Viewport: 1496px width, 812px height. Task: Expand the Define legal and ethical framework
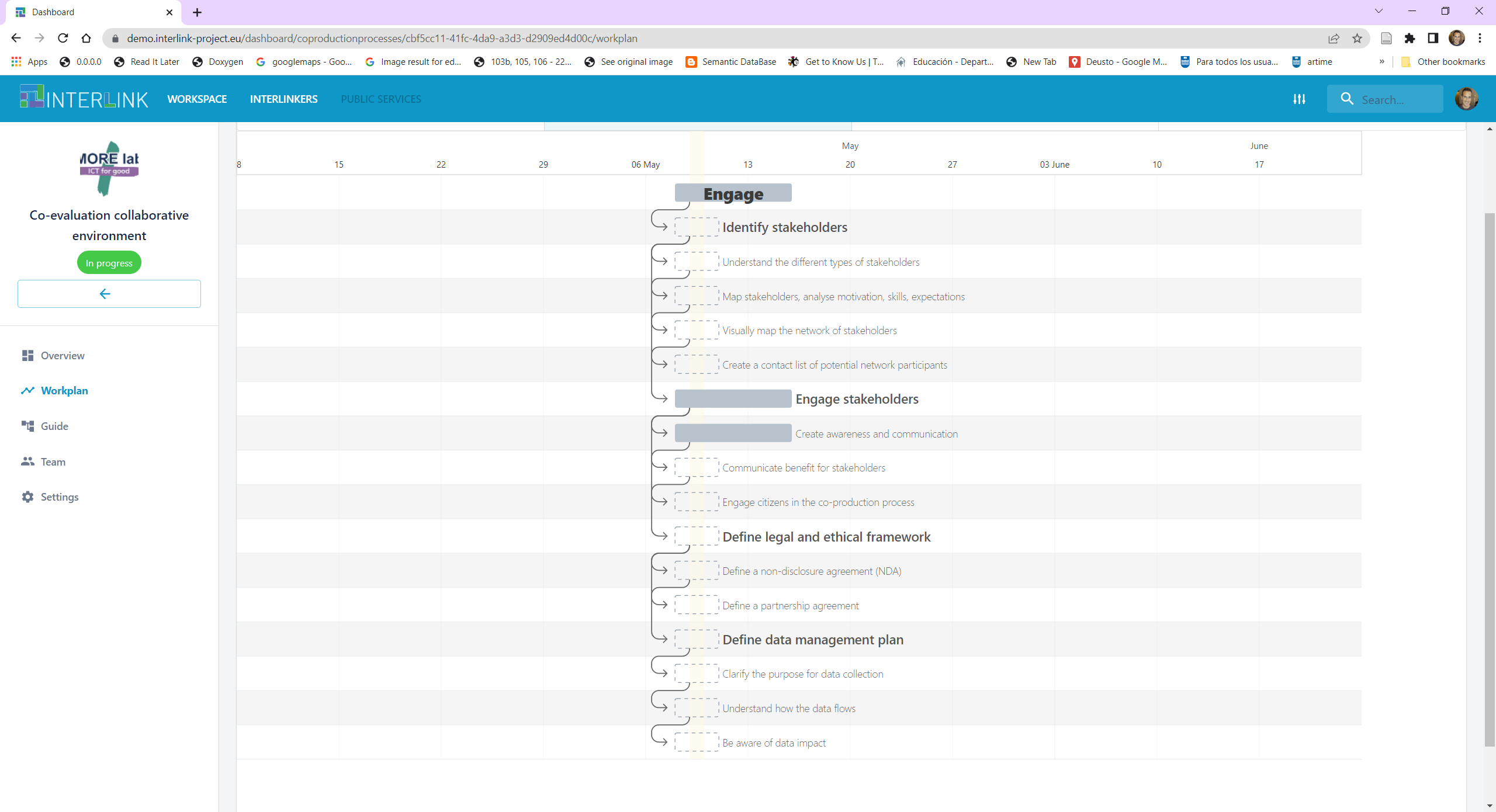coord(826,536)
